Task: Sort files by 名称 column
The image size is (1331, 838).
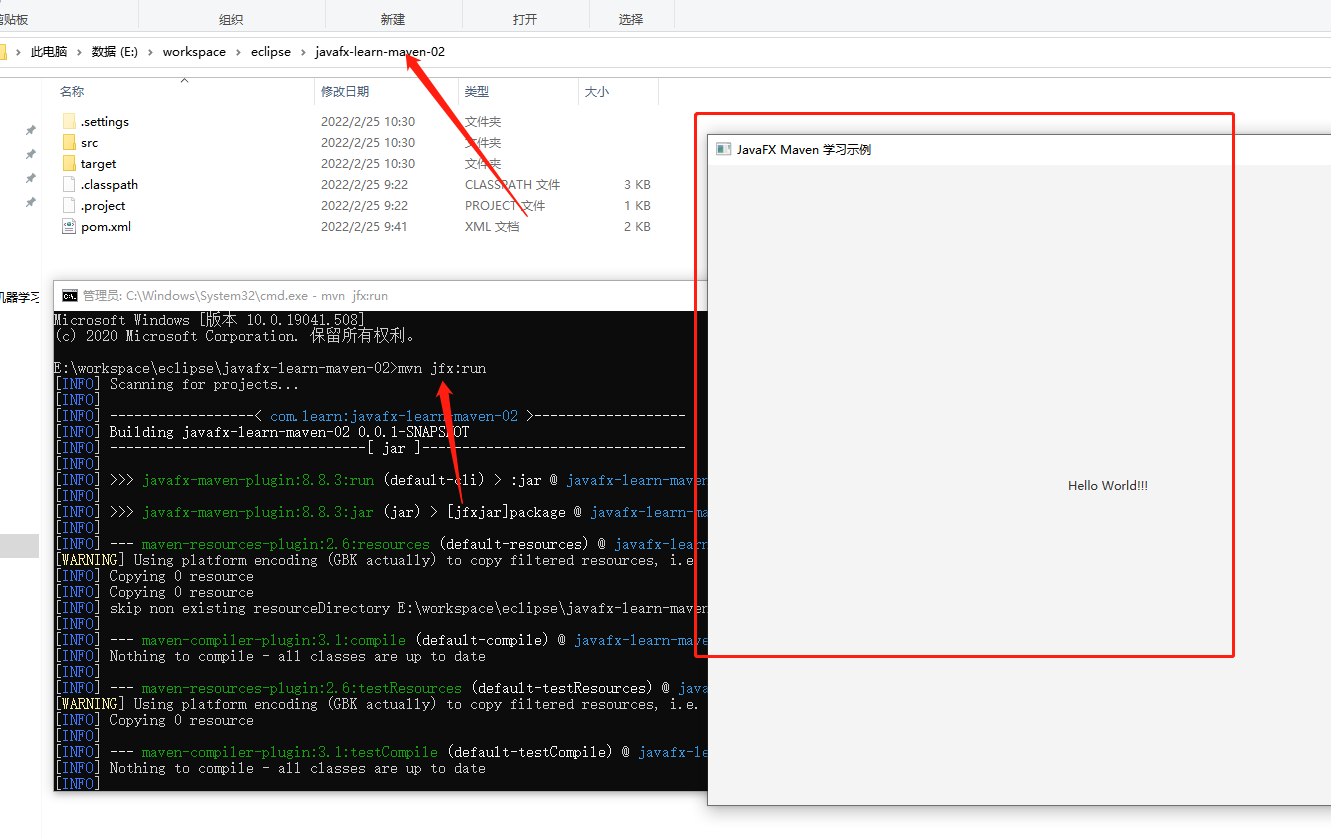Action: pos(72,92)
